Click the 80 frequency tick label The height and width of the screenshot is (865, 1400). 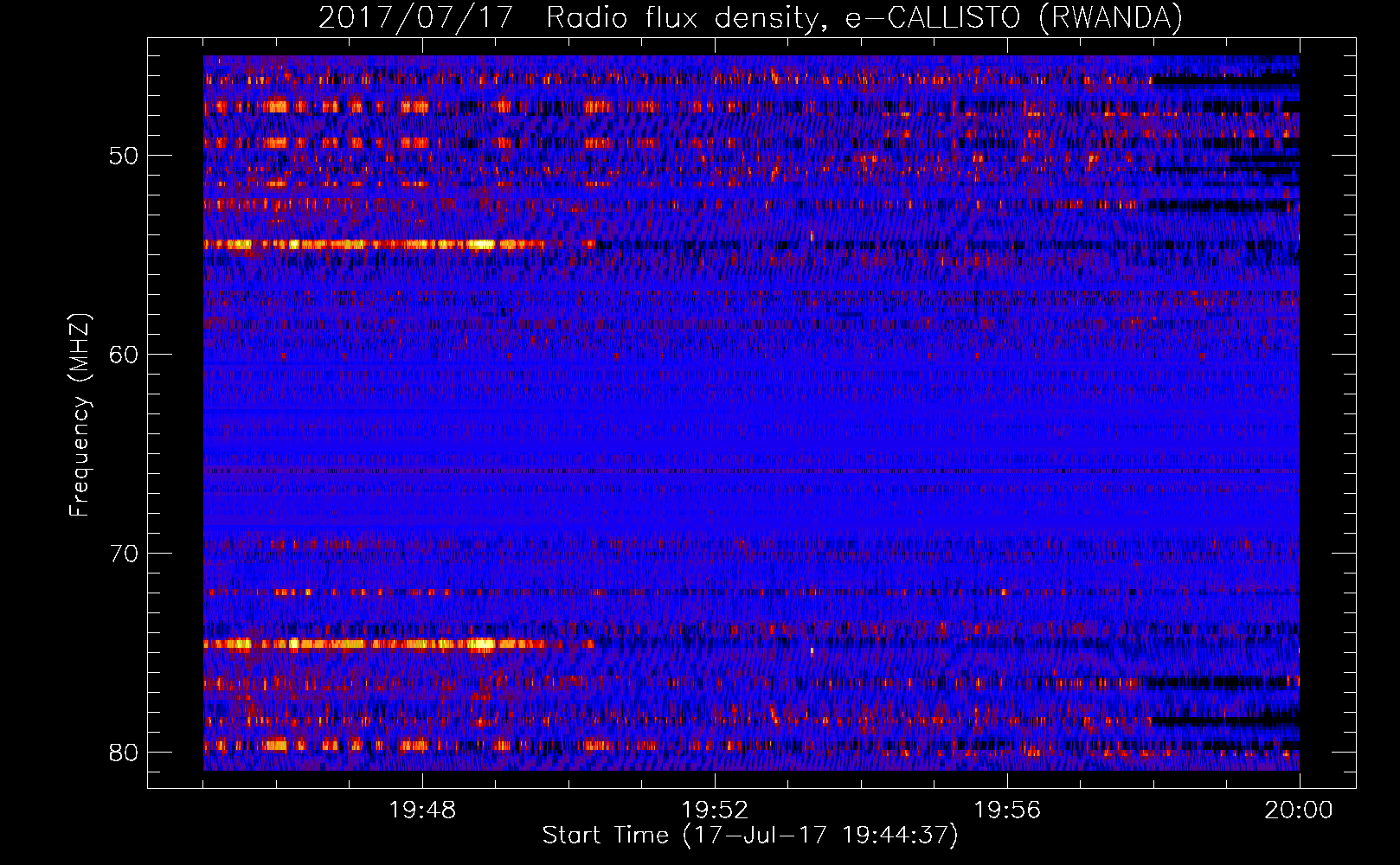click(x=125, y=753)
